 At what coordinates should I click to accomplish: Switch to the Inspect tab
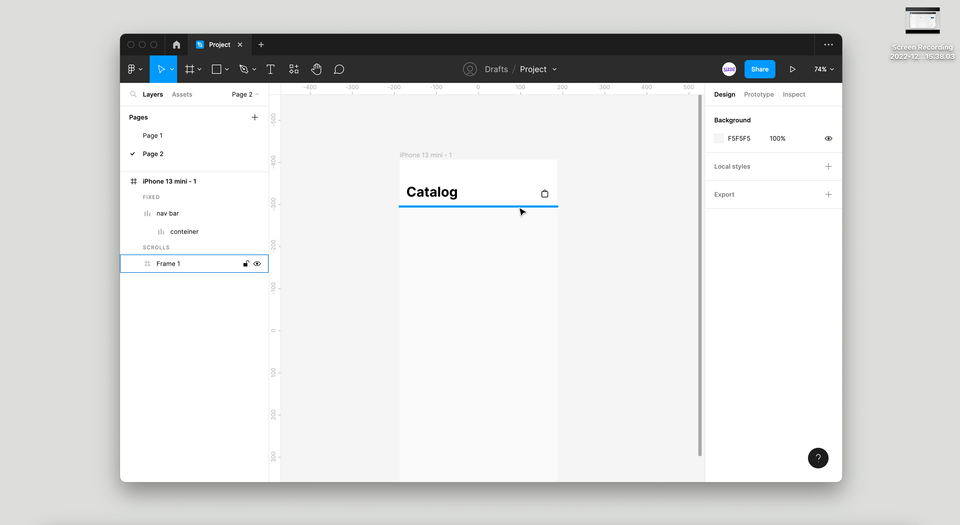tap(793, 94)
